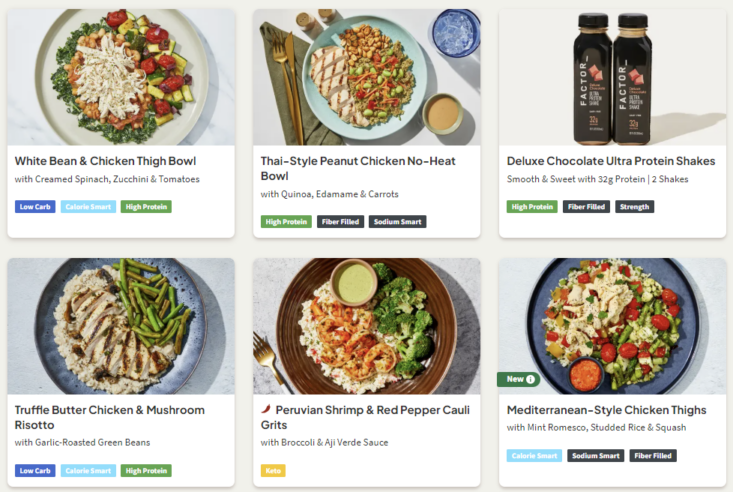Click the Keto tag on Peruvian Shrimp card
Screen dimensions: 733x492
(x=273, y=470)
